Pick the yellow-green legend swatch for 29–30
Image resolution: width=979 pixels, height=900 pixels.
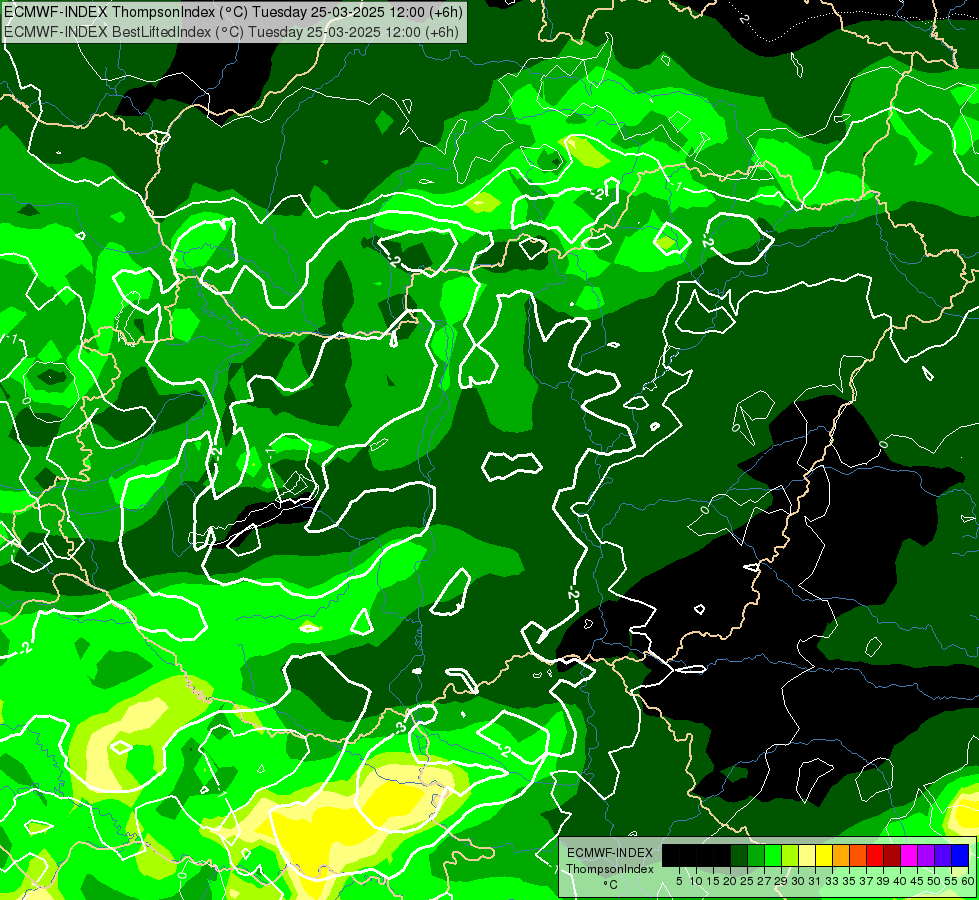(790, 855)
